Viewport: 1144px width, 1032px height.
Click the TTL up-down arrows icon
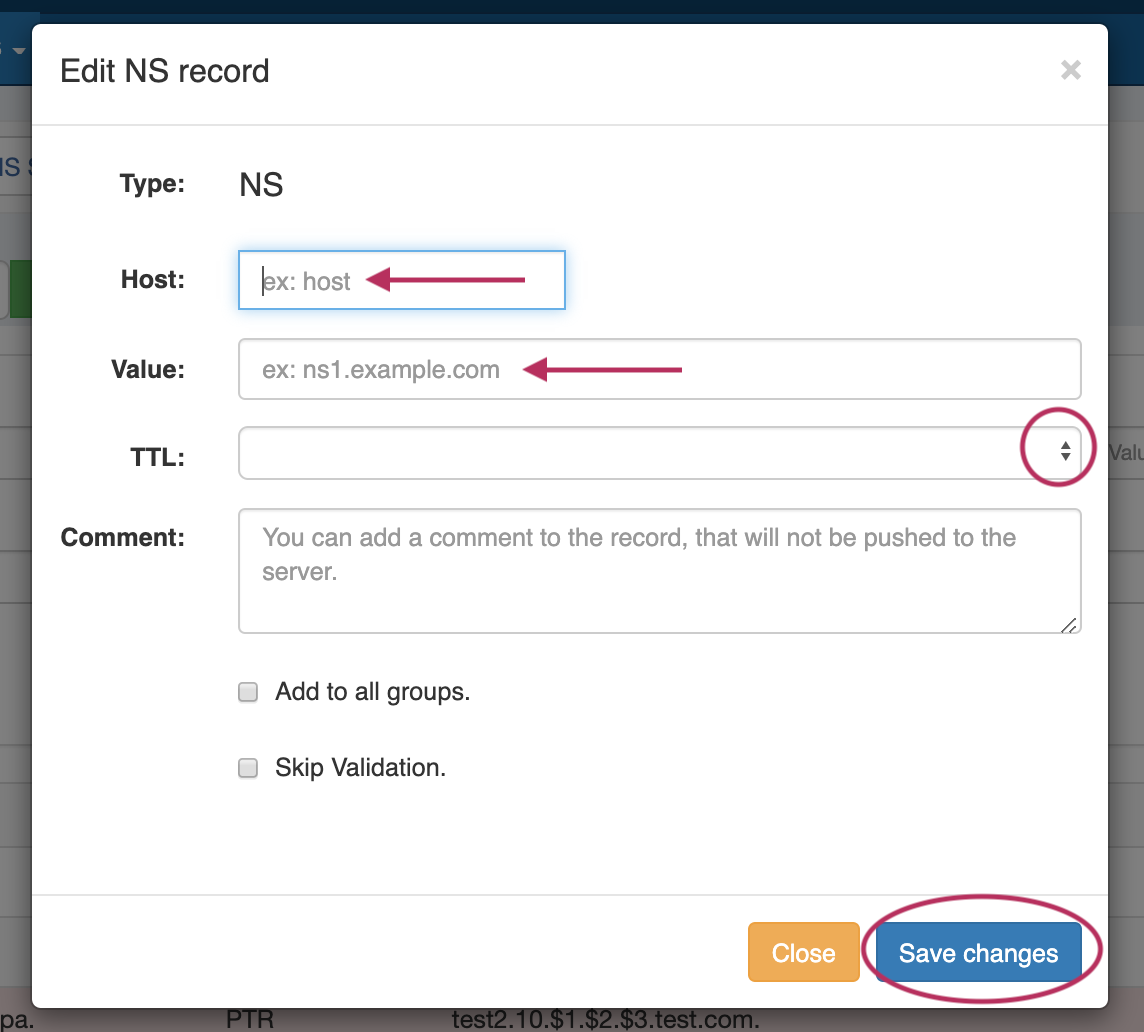click(1065, 452)
